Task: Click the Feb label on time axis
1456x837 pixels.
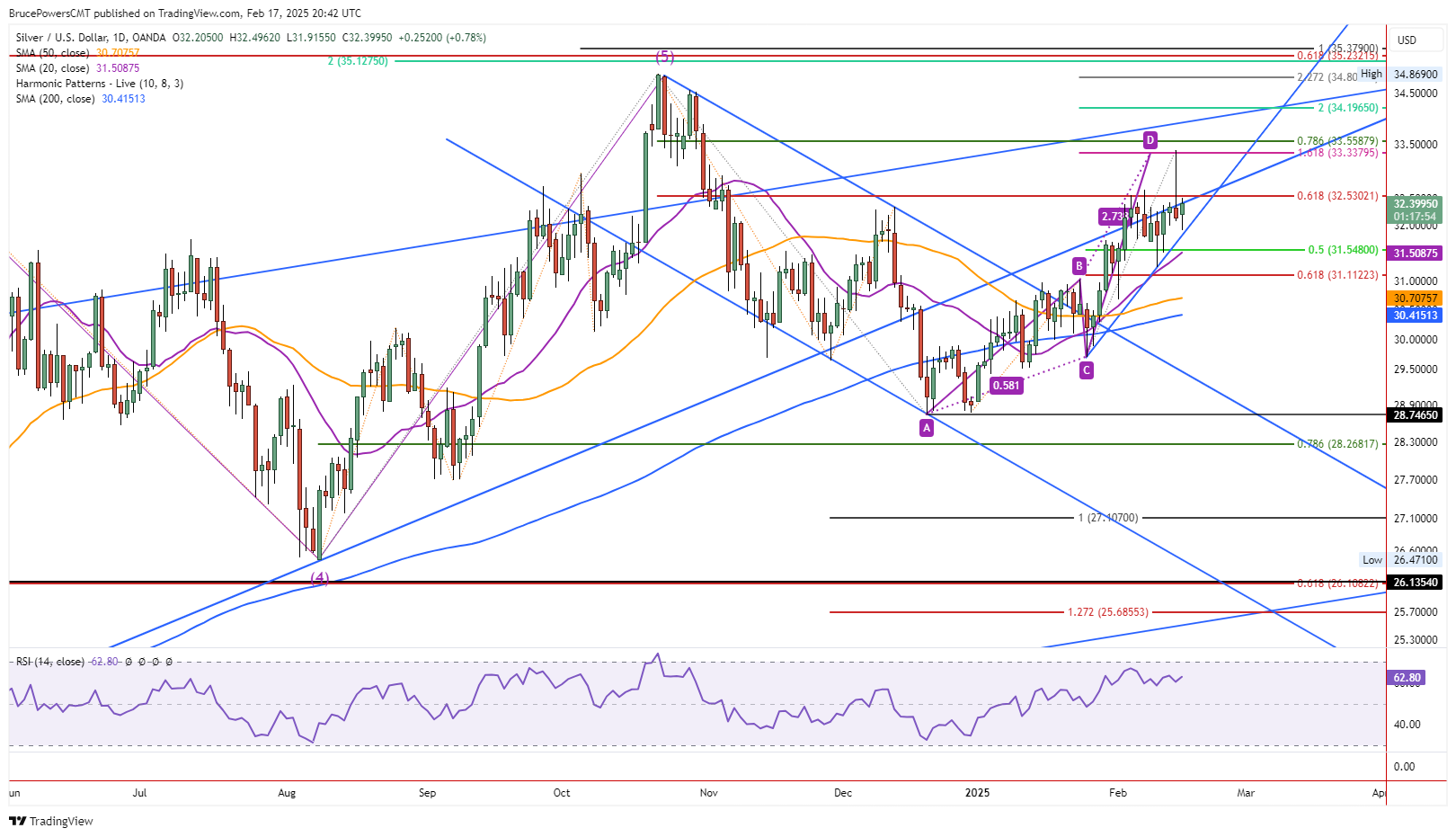Action: point(1118,793)
